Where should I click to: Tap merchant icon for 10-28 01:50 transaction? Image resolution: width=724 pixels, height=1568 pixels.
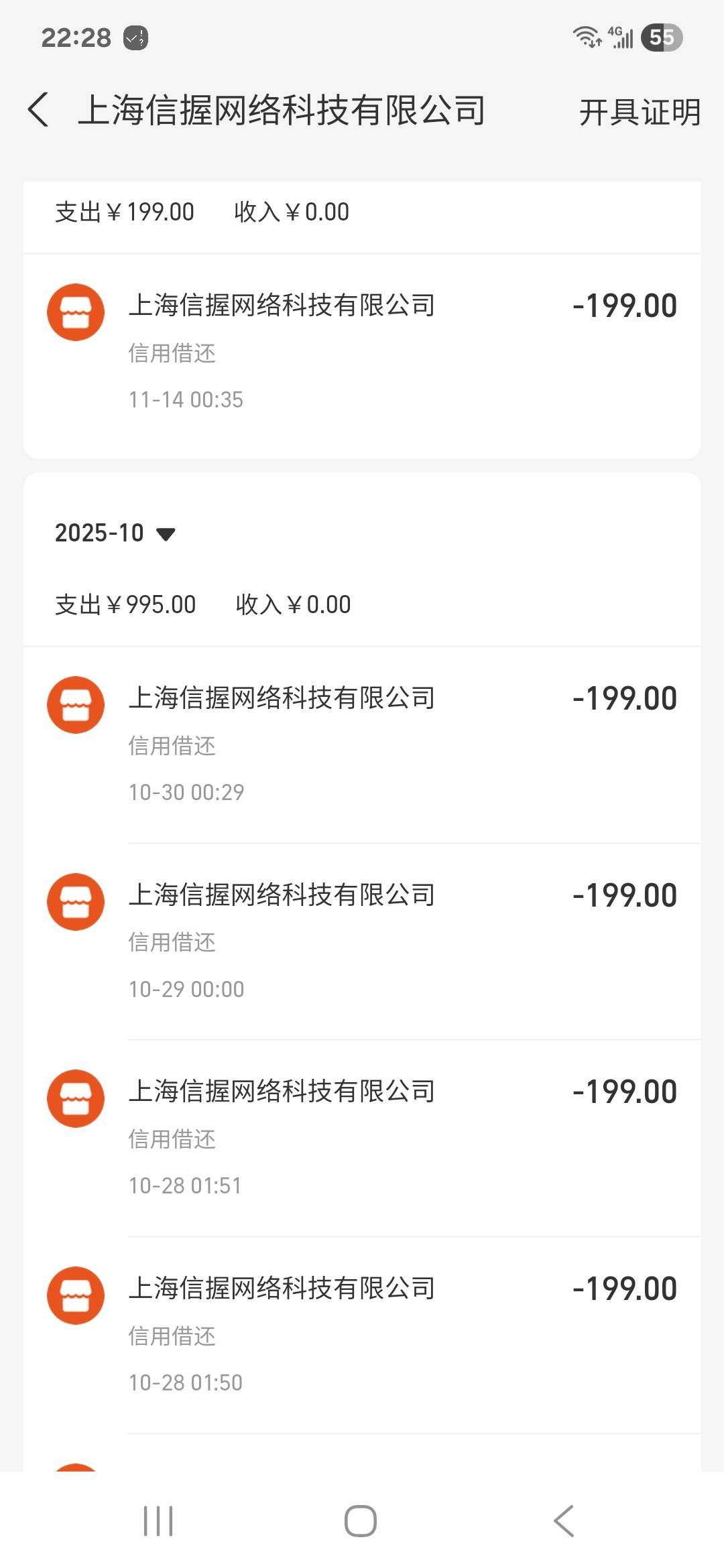tap(76, 1295)
